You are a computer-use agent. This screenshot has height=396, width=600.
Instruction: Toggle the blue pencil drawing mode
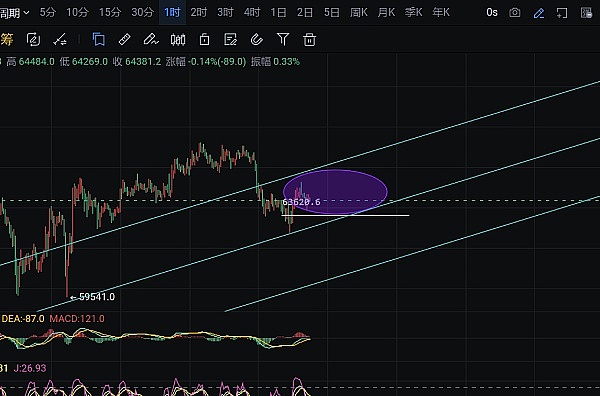pyautogui.click(x=539, y=13)
